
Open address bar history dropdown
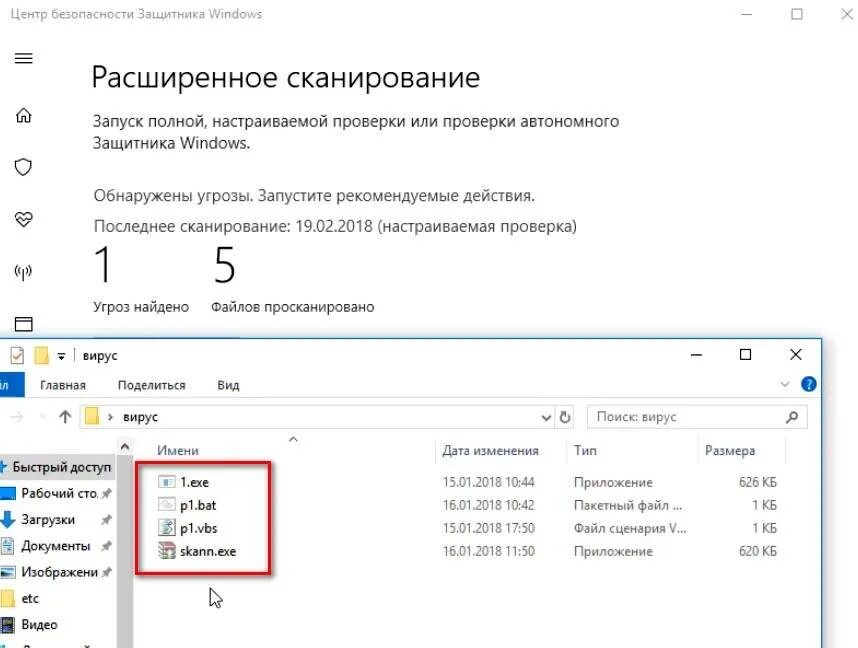[546, 418]
